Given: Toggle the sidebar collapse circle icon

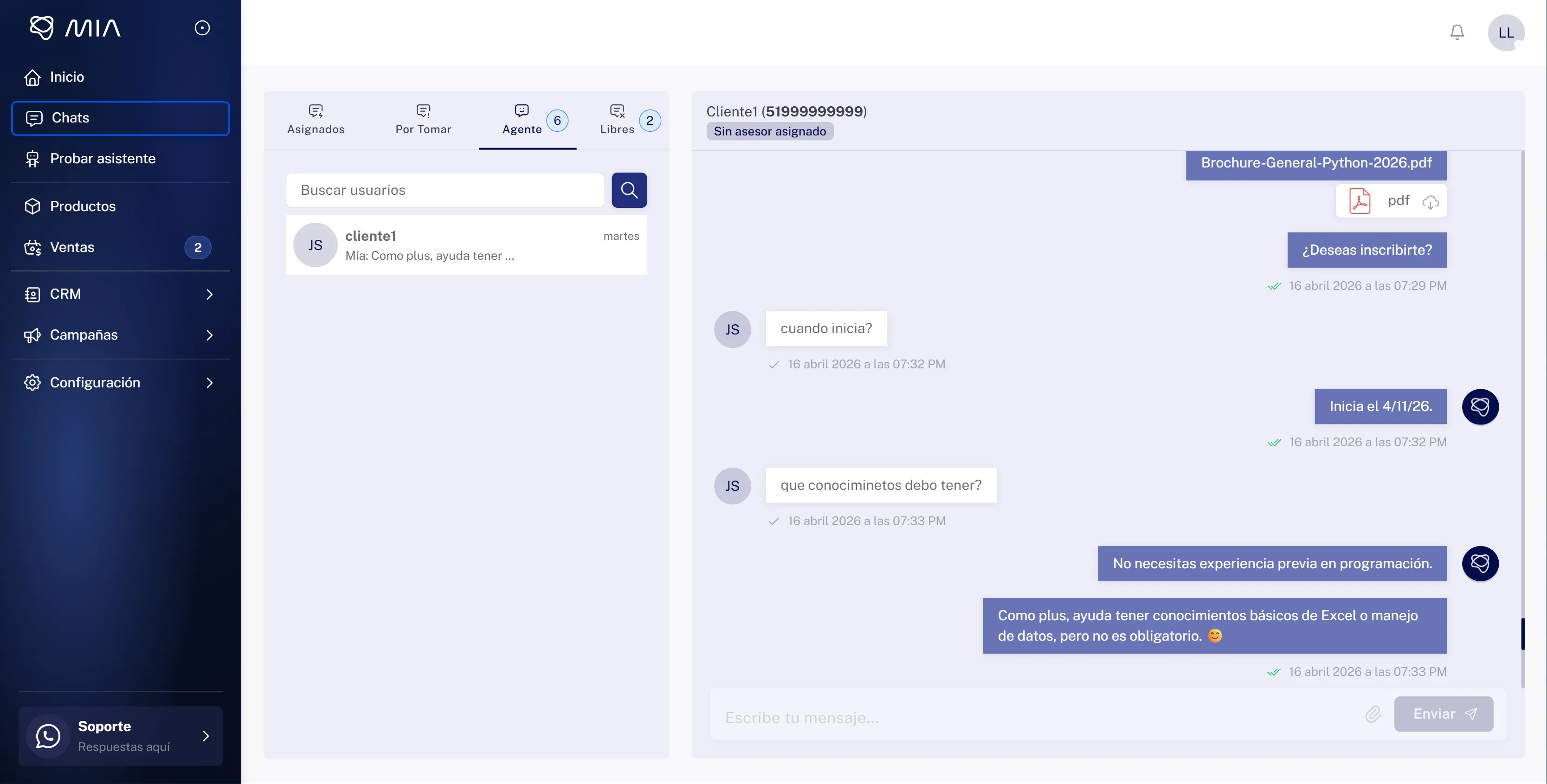Looking at the screenshot, I should (x=202, y=28).
